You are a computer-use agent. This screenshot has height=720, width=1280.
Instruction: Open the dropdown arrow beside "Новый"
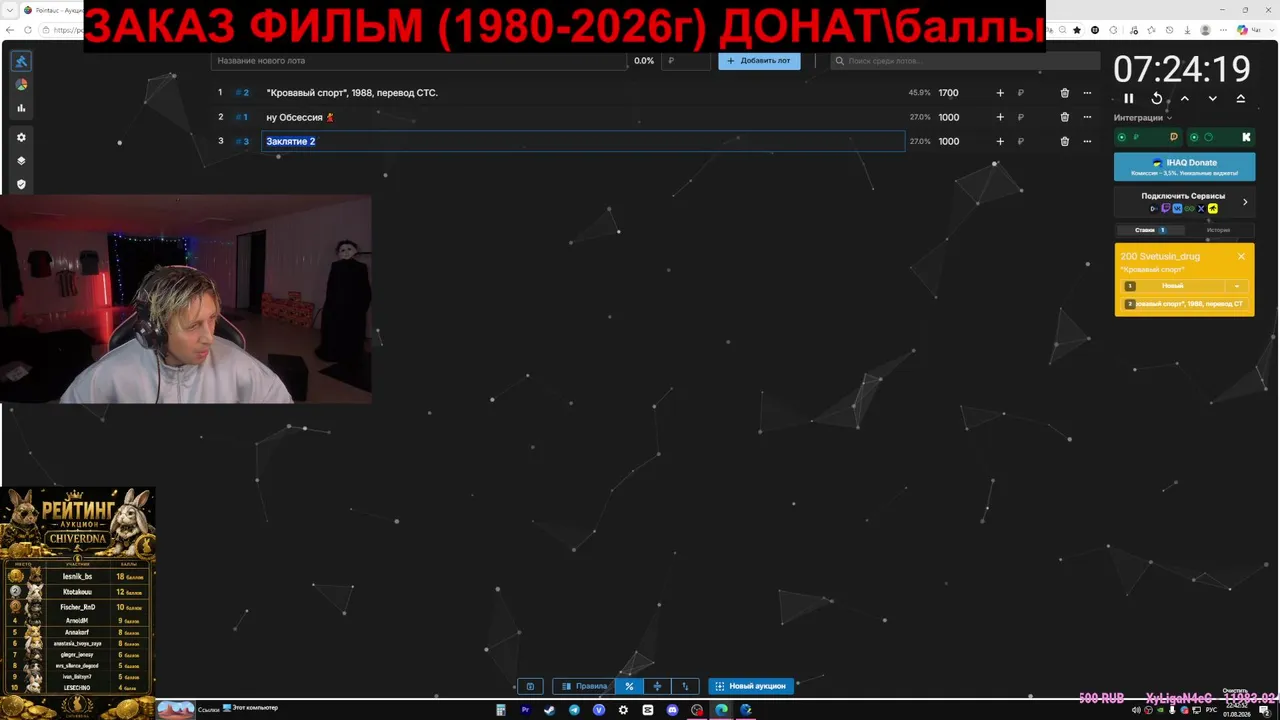point(1238,286)
